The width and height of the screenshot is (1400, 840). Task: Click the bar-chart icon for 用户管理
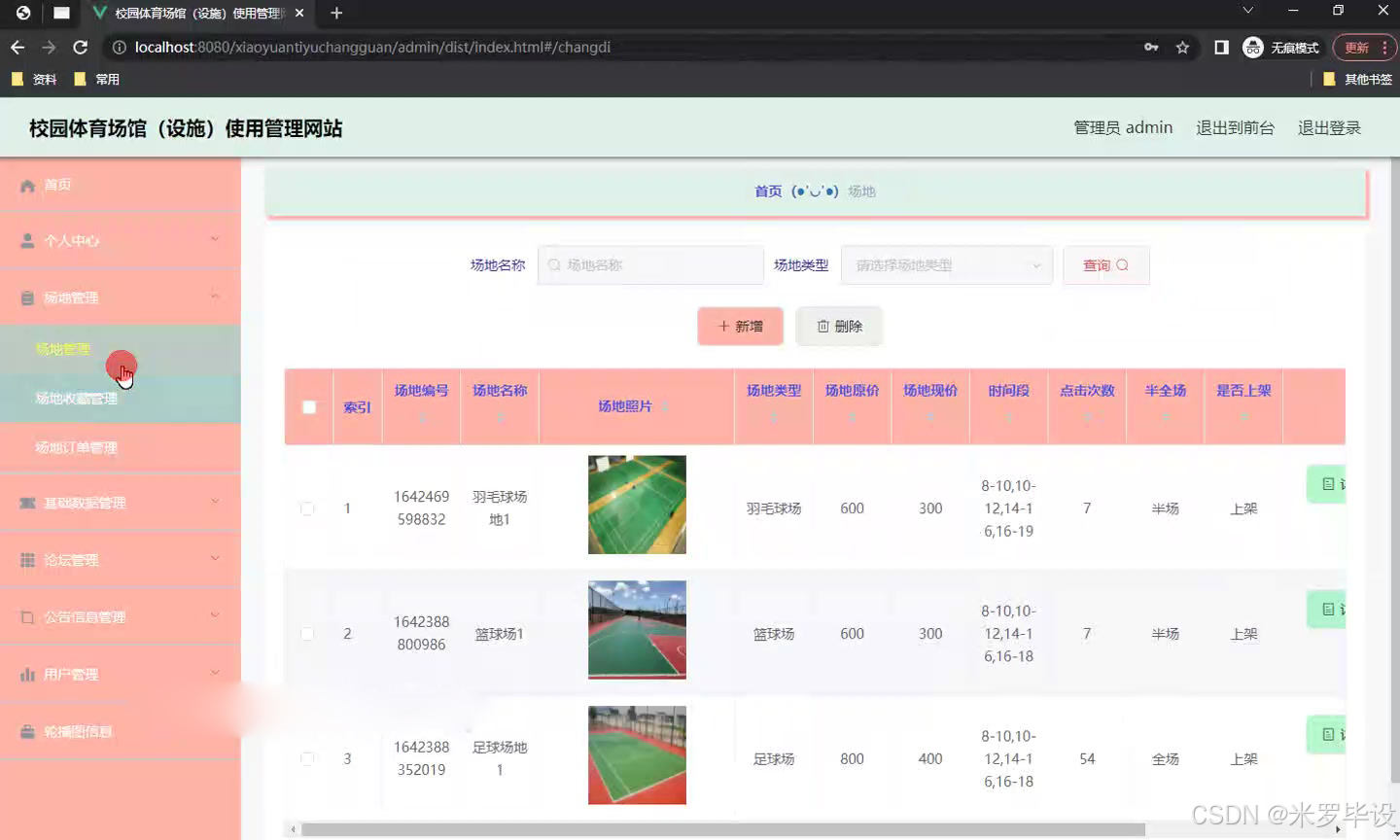[x=26, y=672]
